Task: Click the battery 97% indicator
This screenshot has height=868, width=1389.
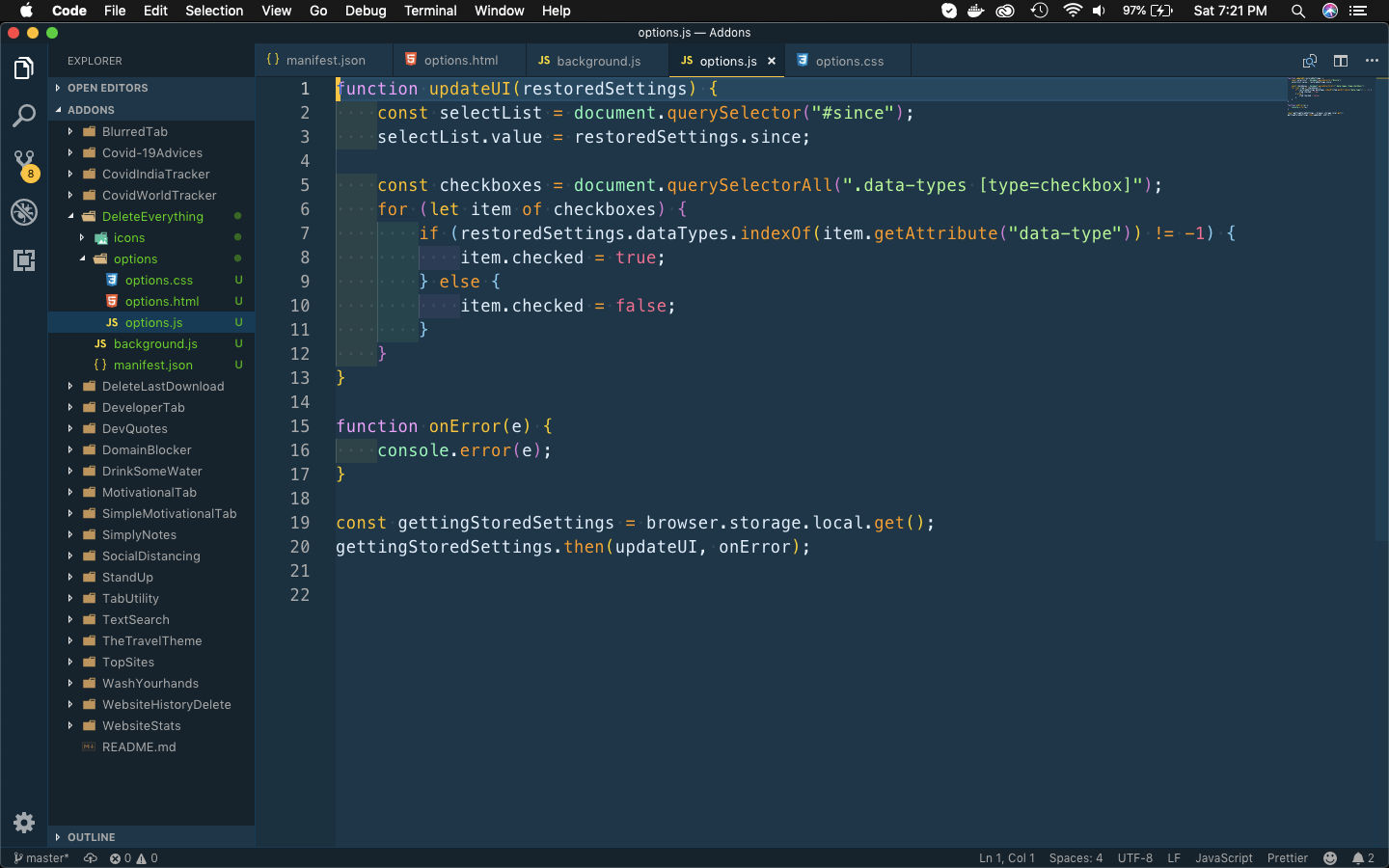Action: (x=1148, y=11)
